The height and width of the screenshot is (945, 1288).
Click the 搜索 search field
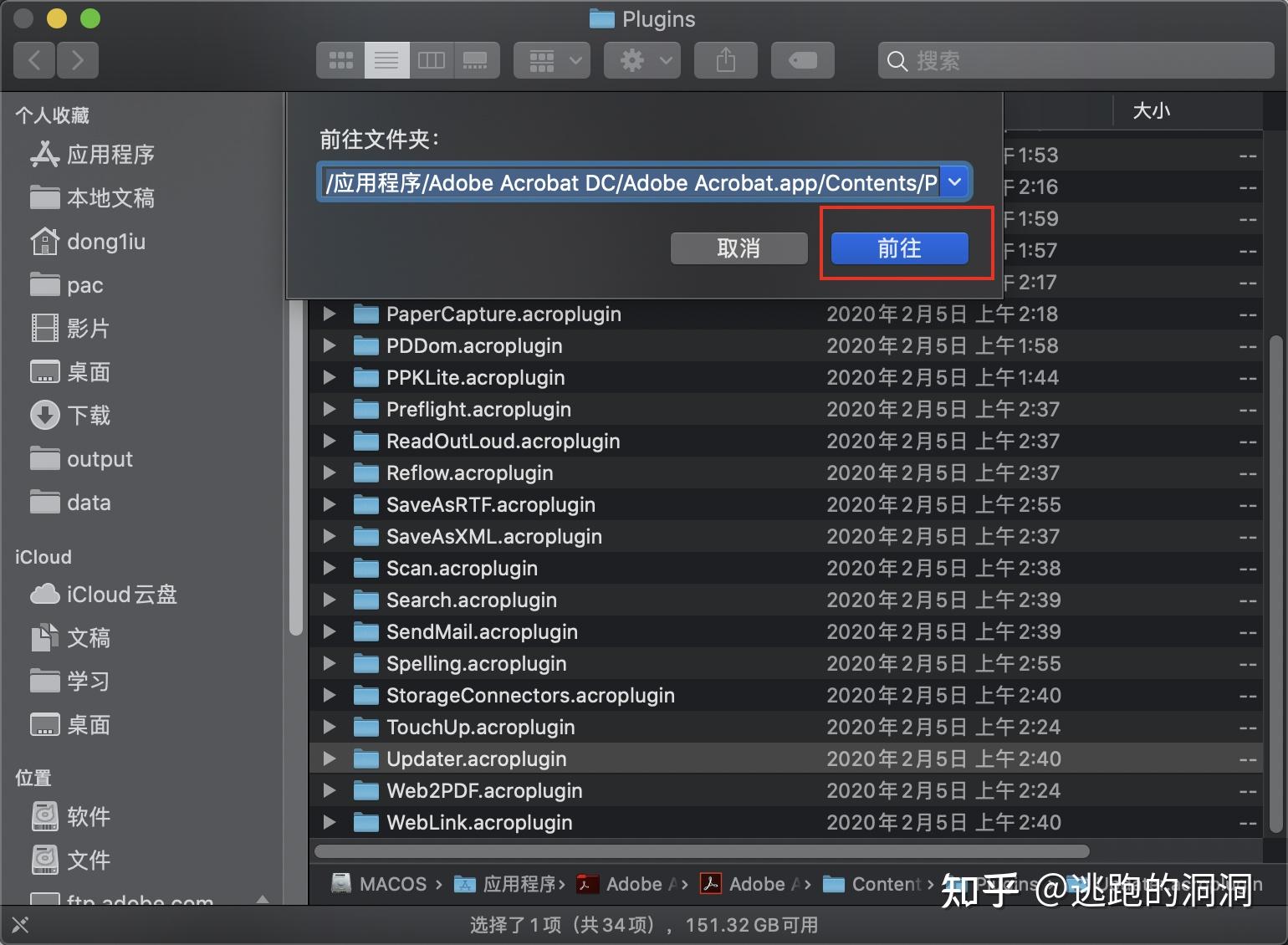[x=1076, y=60]
